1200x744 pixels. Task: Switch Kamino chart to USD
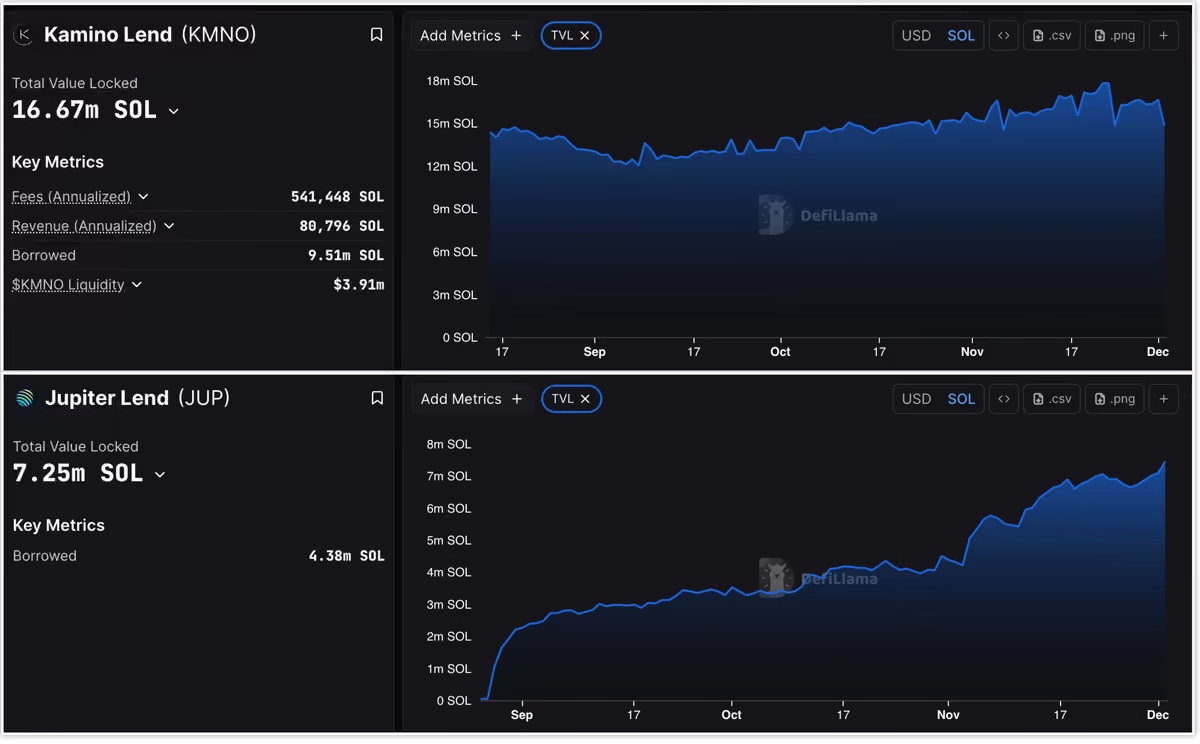coord(916,35)
